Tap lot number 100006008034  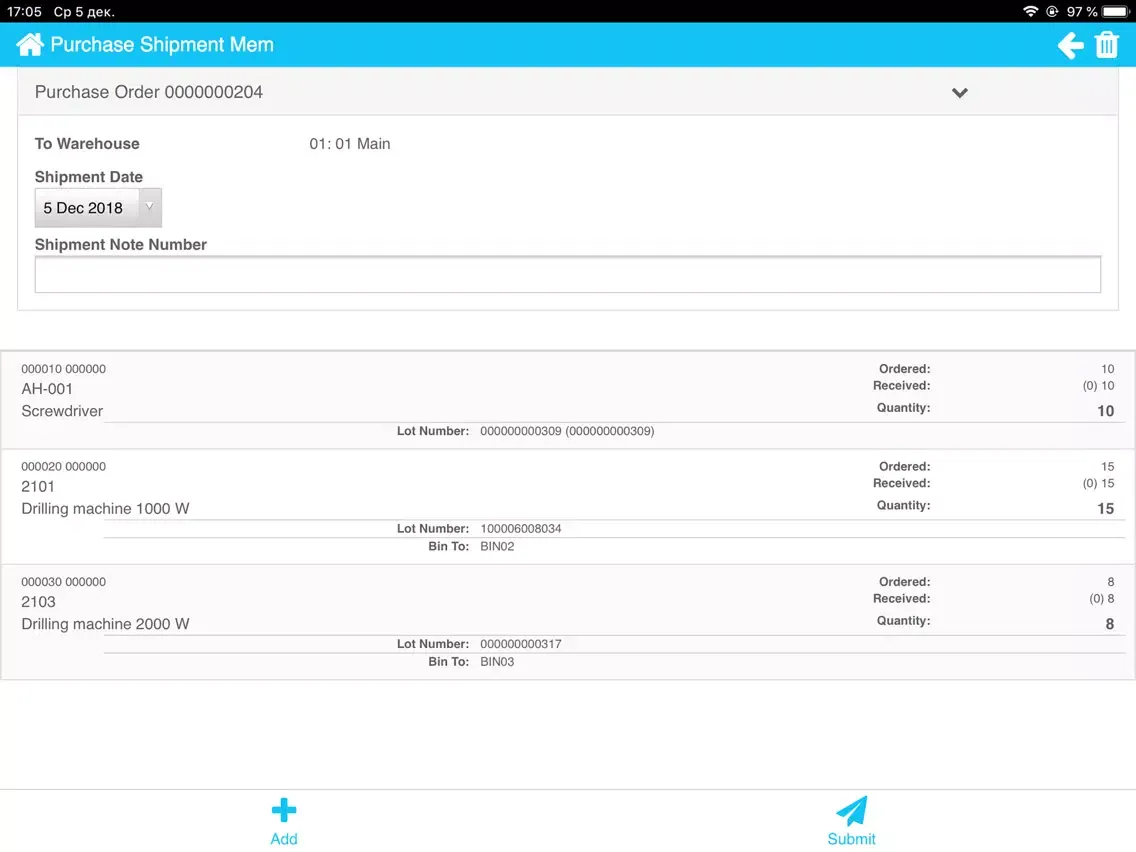(x=520, y=529)
